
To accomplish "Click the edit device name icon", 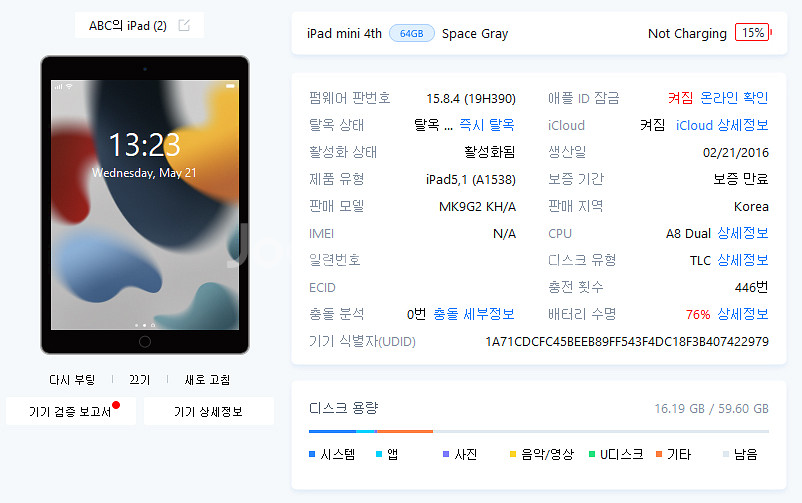I will 184,25.
